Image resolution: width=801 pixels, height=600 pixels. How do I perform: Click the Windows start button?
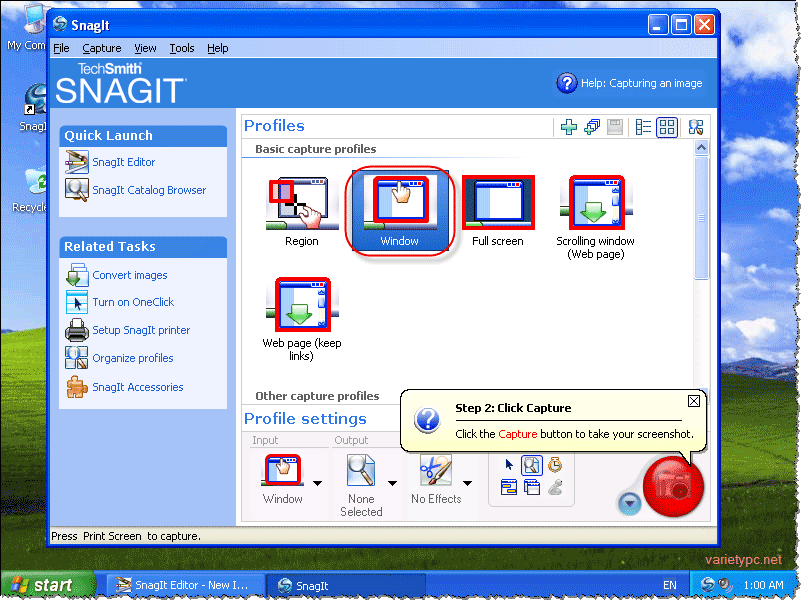click(x=48, y=585)
